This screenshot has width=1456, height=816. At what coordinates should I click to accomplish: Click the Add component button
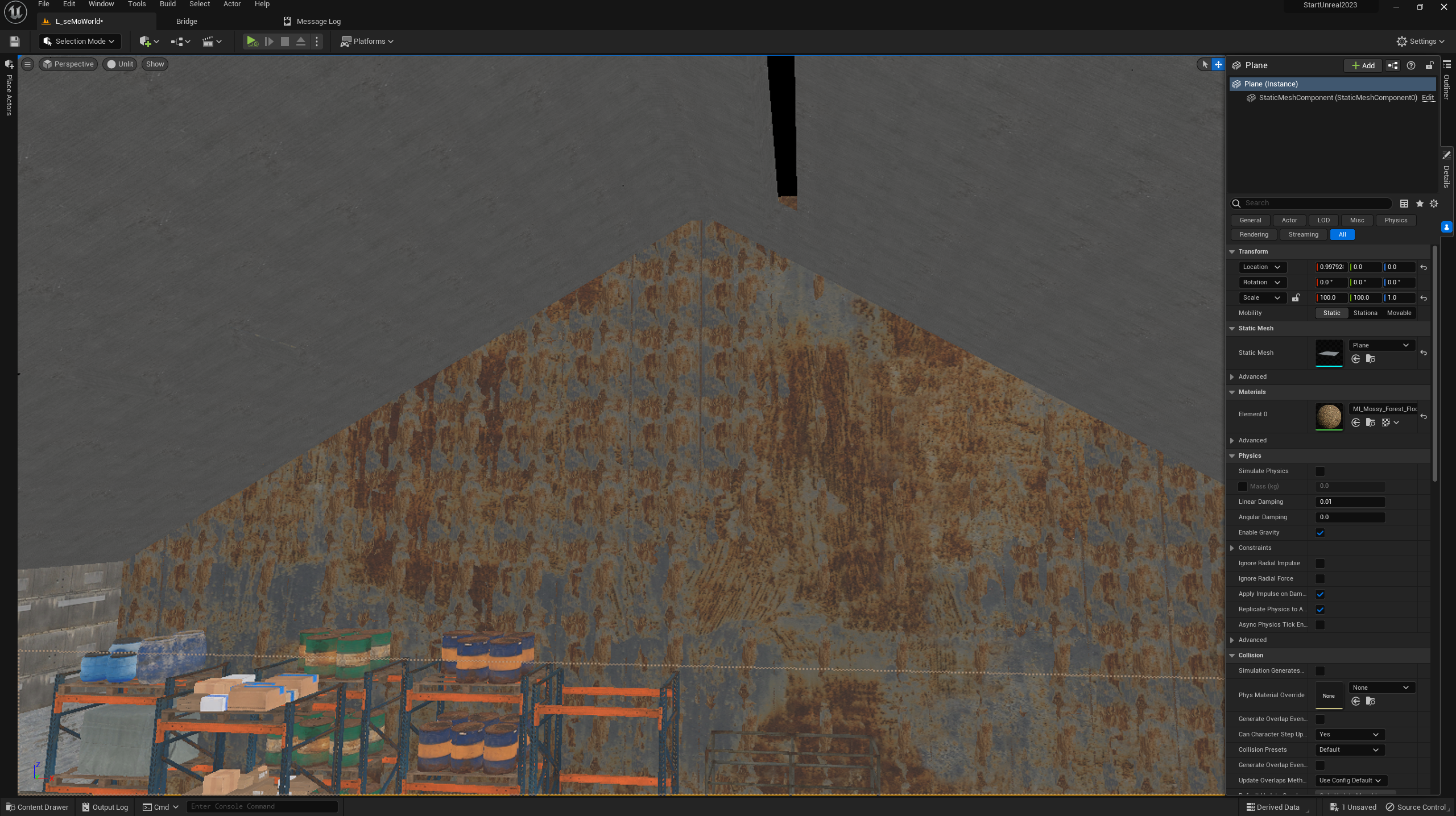click(x=1363, y=65)
